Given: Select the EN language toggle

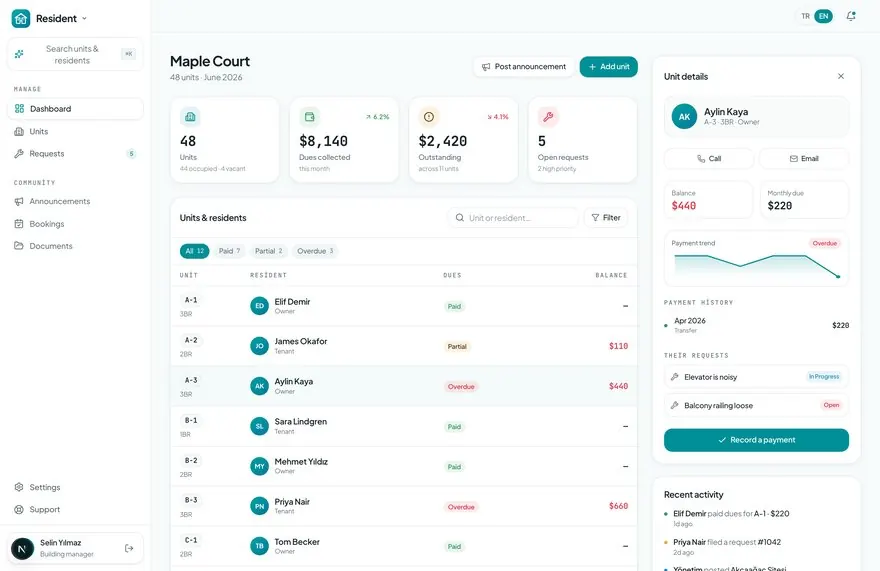Looking at the screenshot, I should [823, 16].
